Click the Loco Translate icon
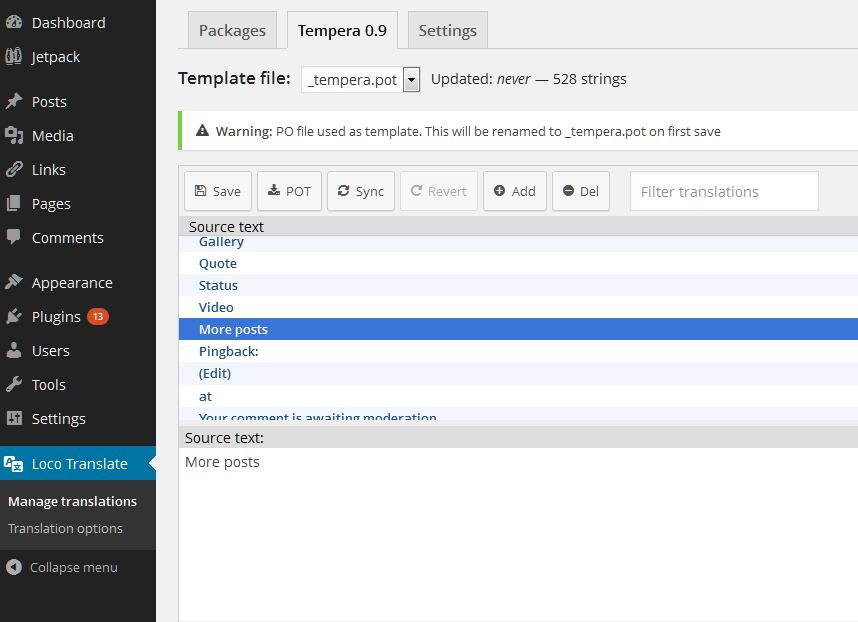 [14, 464]
